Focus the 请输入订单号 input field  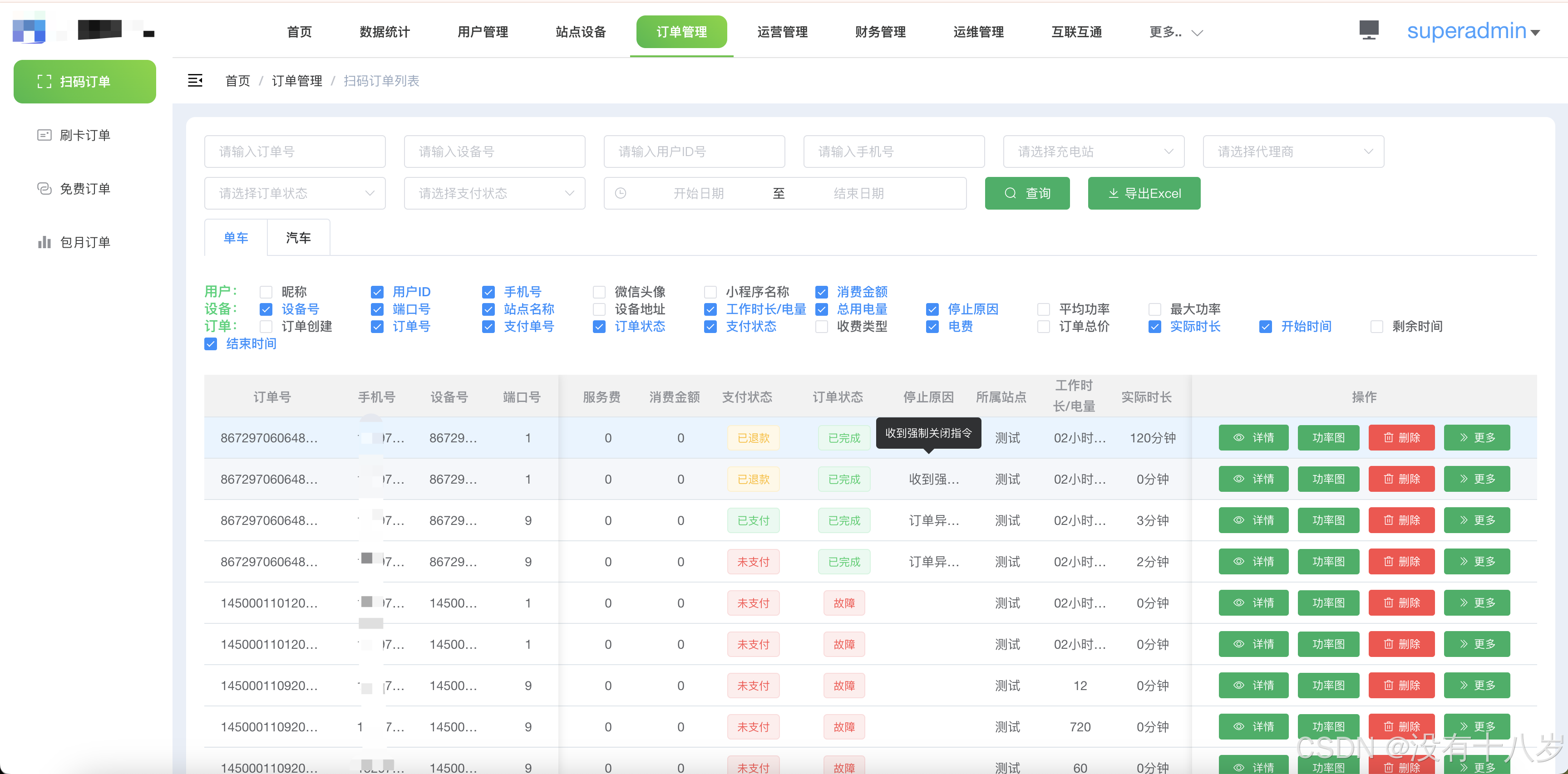[x=295, y=152]
